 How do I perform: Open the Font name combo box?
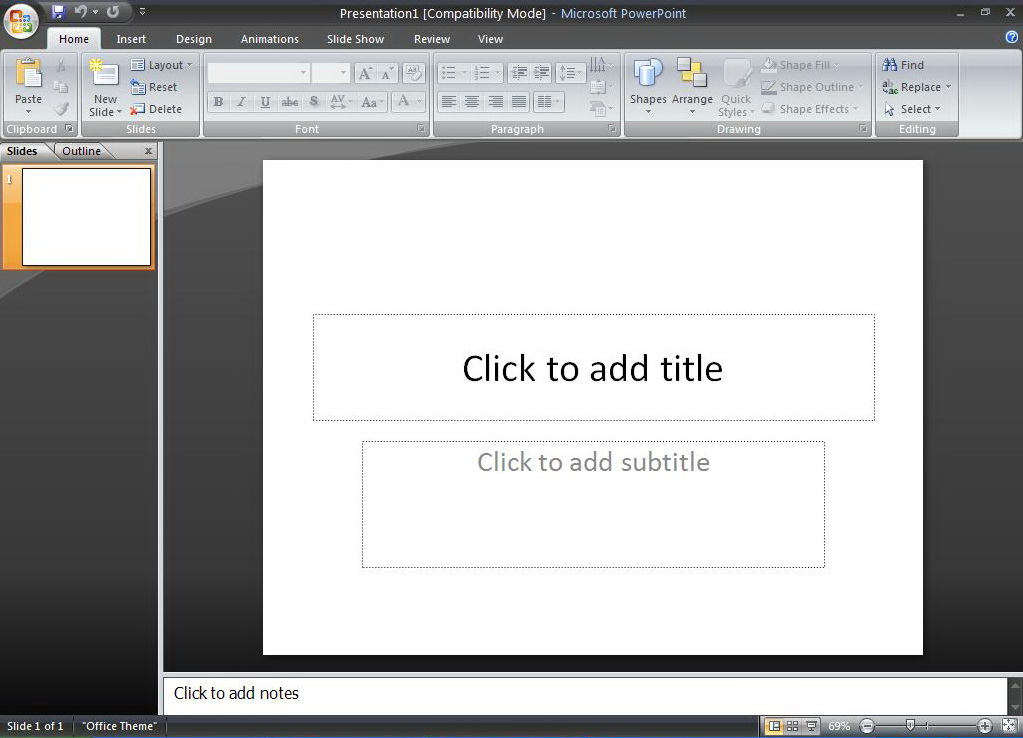click(258, 72)
